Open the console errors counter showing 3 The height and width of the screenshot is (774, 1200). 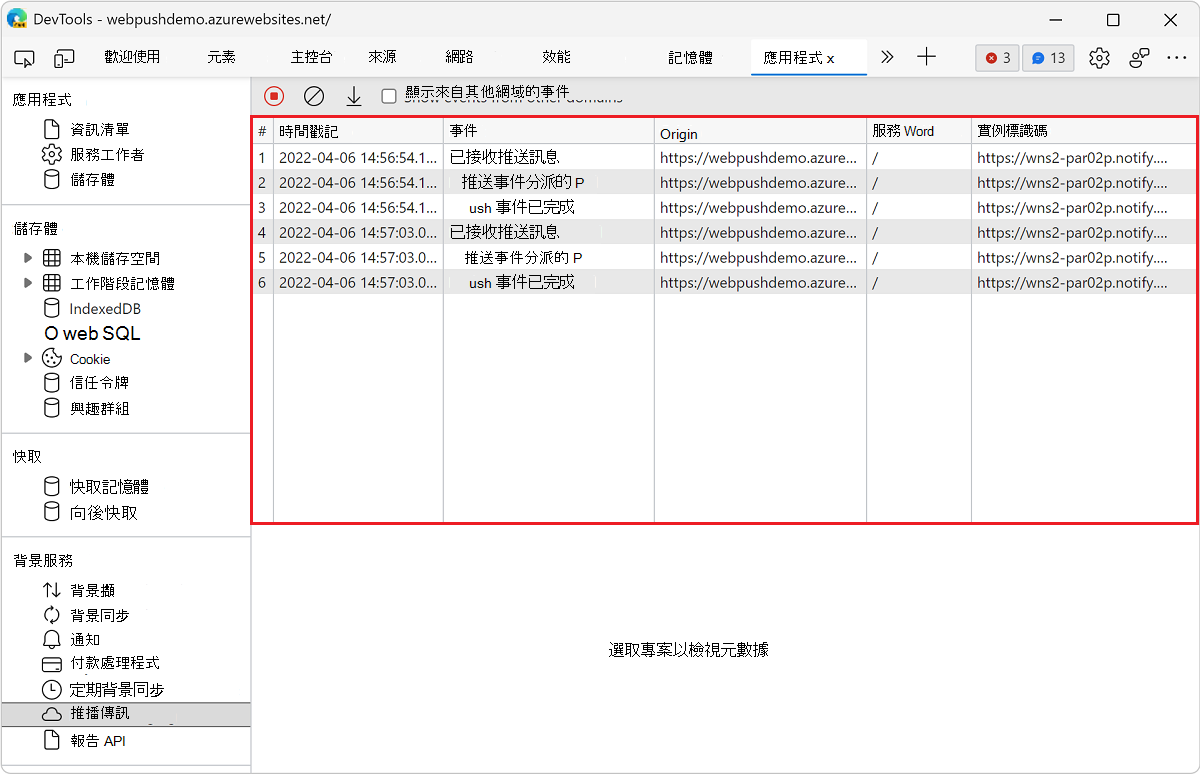click(996, 58)
